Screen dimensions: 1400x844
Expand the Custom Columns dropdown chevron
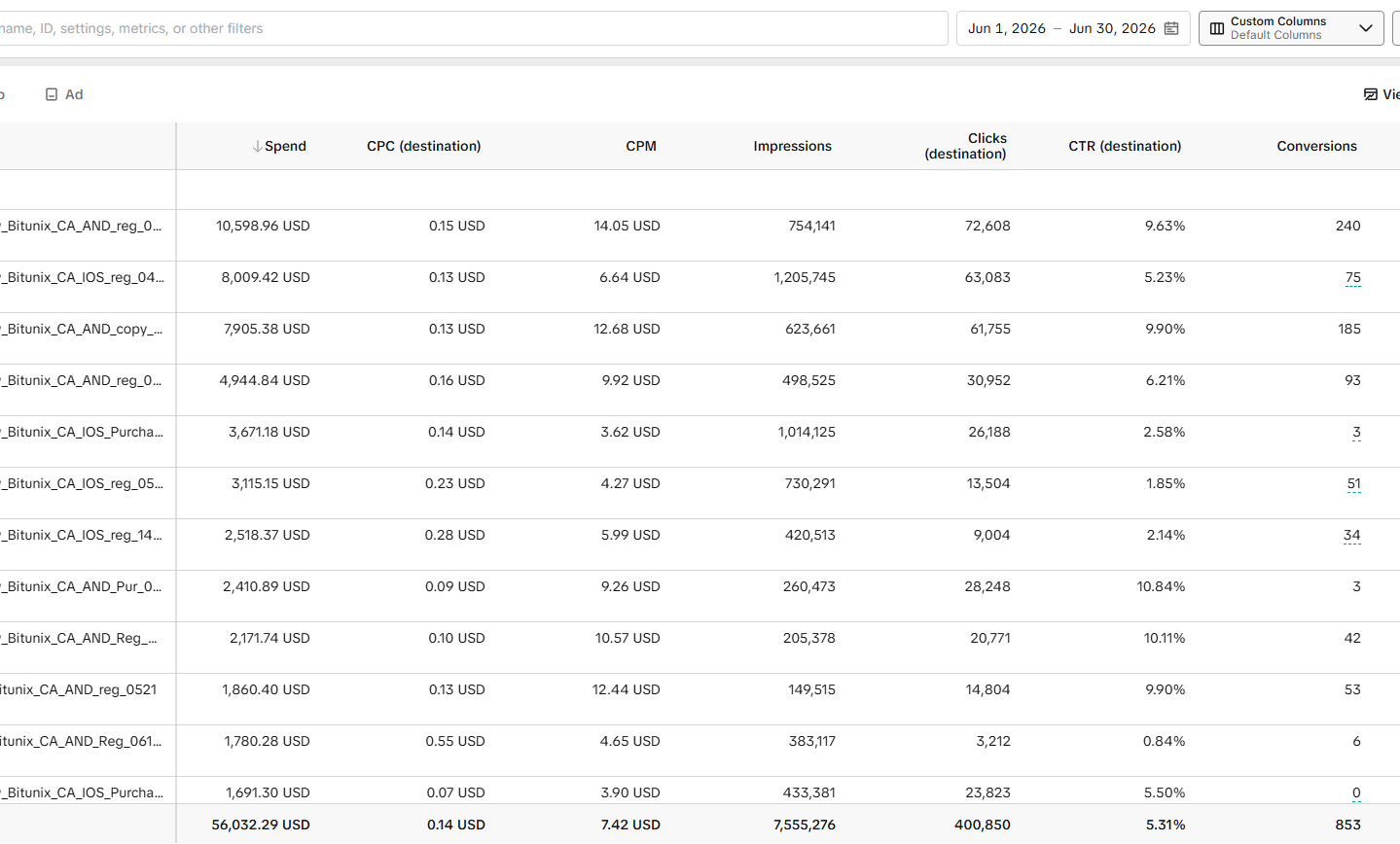pyautogui.click(x=1366, y=28)
